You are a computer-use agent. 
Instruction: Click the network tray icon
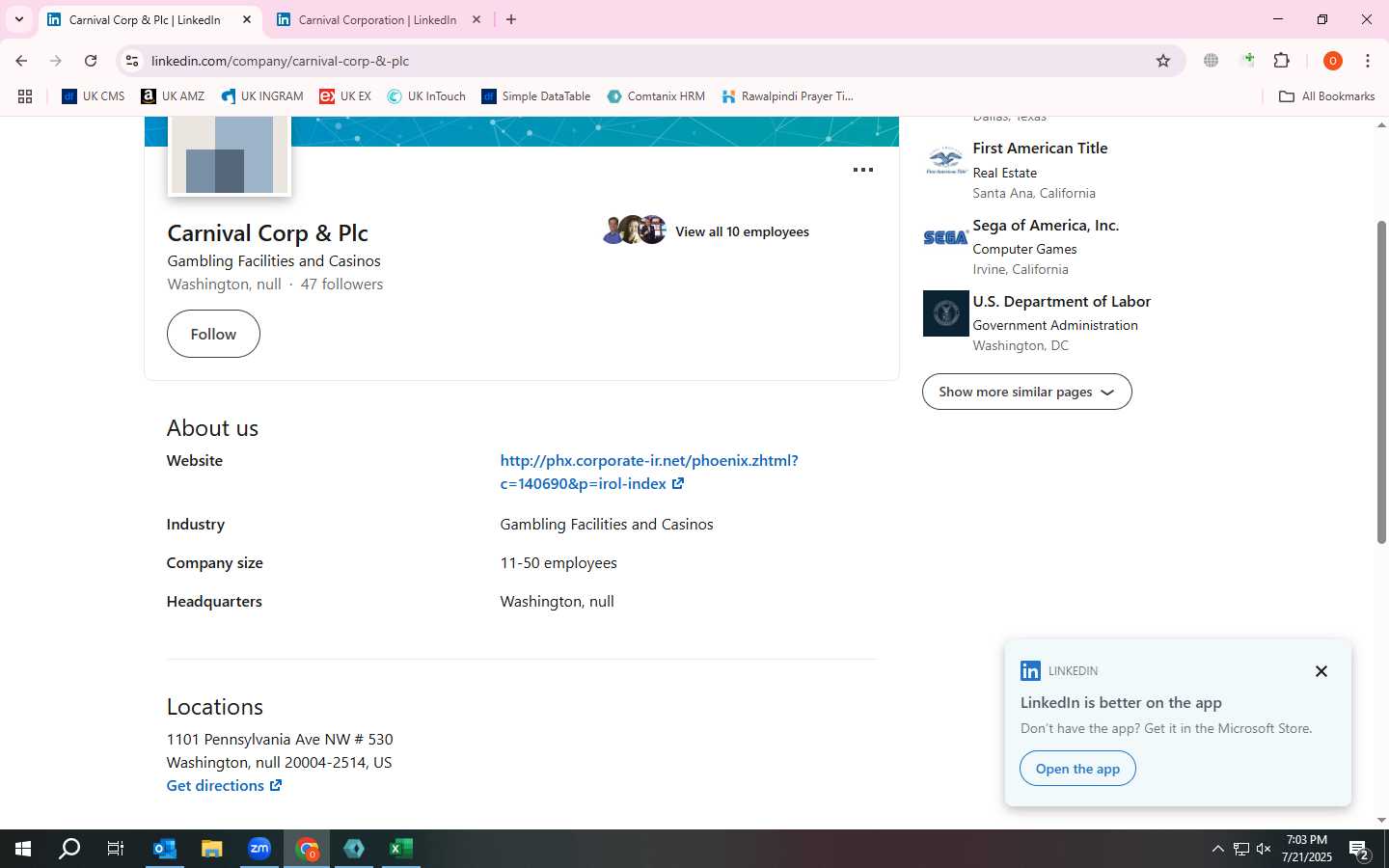point(1240,849)
